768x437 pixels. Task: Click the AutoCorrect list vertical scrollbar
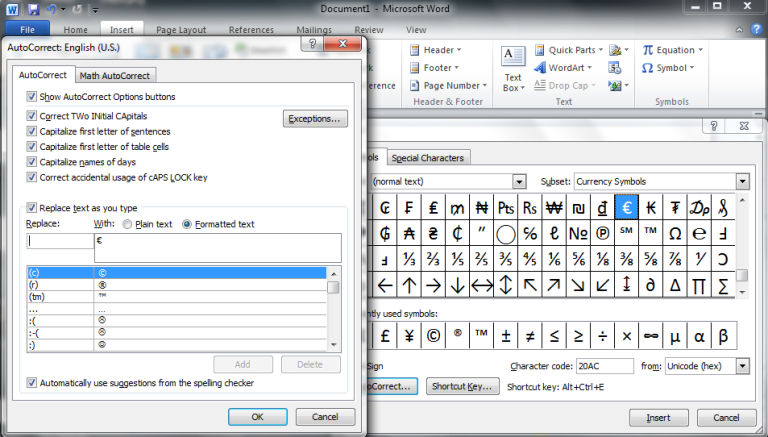[x=334, y=309]
